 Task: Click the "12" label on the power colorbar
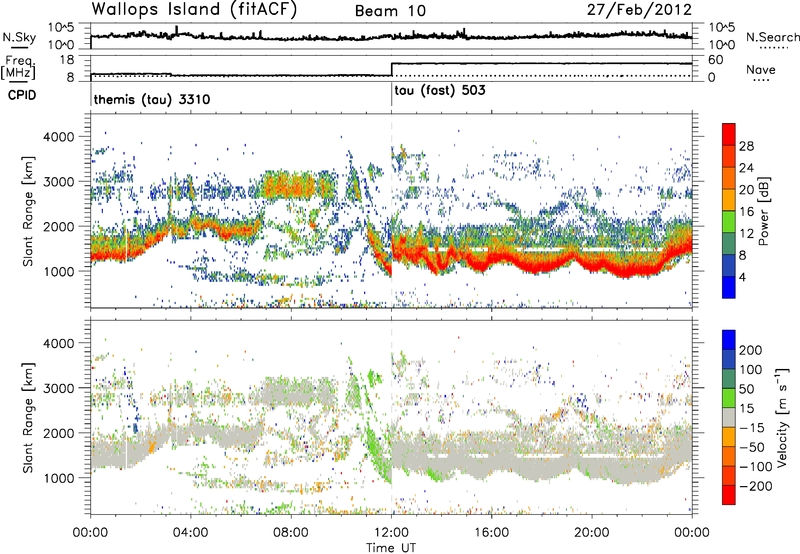pyautogui.click(x=746, y=234)
